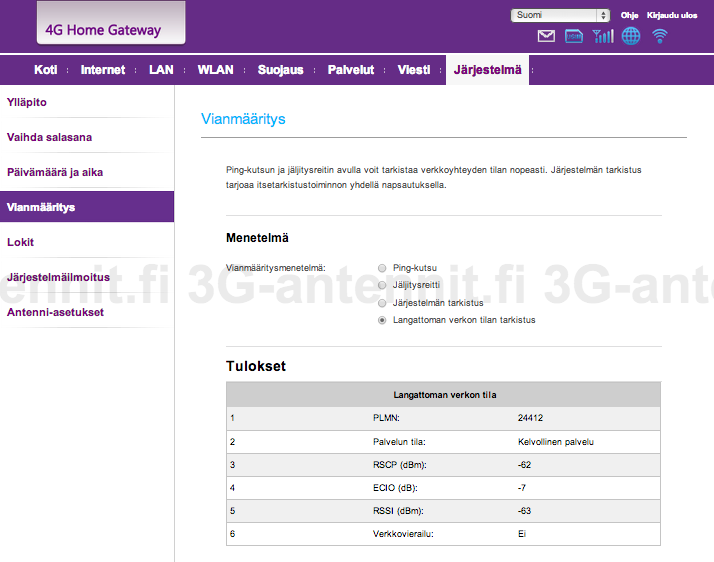Click the ECIO (dB): label
714x562 pixels.
[x=395, y=488]
